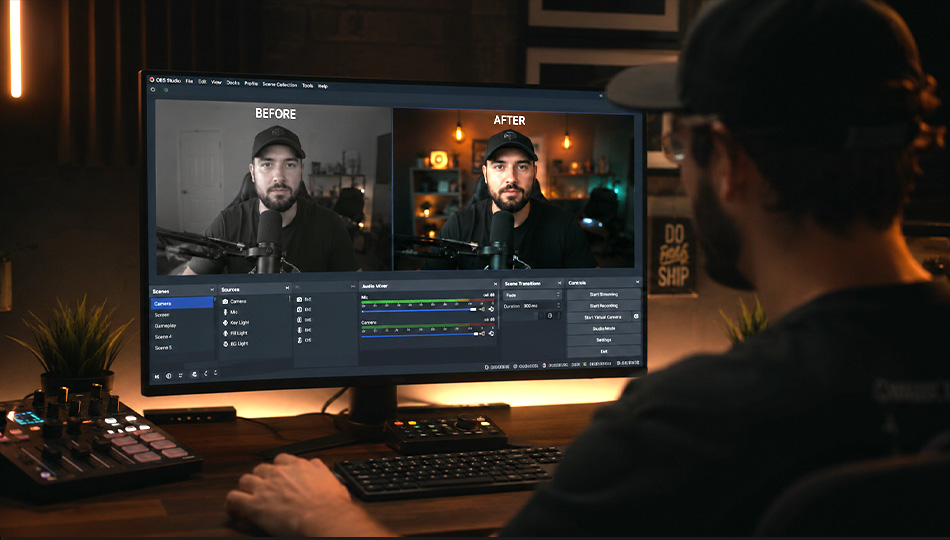
Task: Click the transition properties icon below Duration
Action: [x=550, y=315]
